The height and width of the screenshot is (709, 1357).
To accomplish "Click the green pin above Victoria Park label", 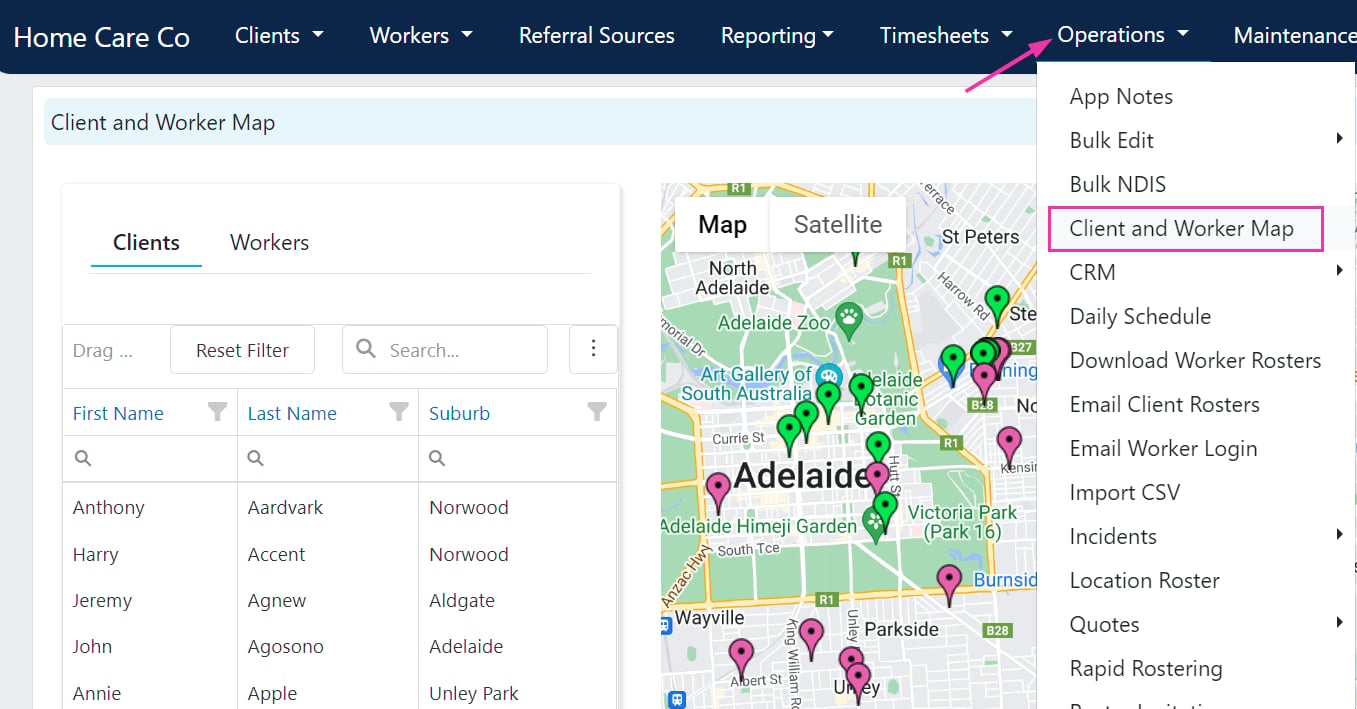I will coord(885,511).
